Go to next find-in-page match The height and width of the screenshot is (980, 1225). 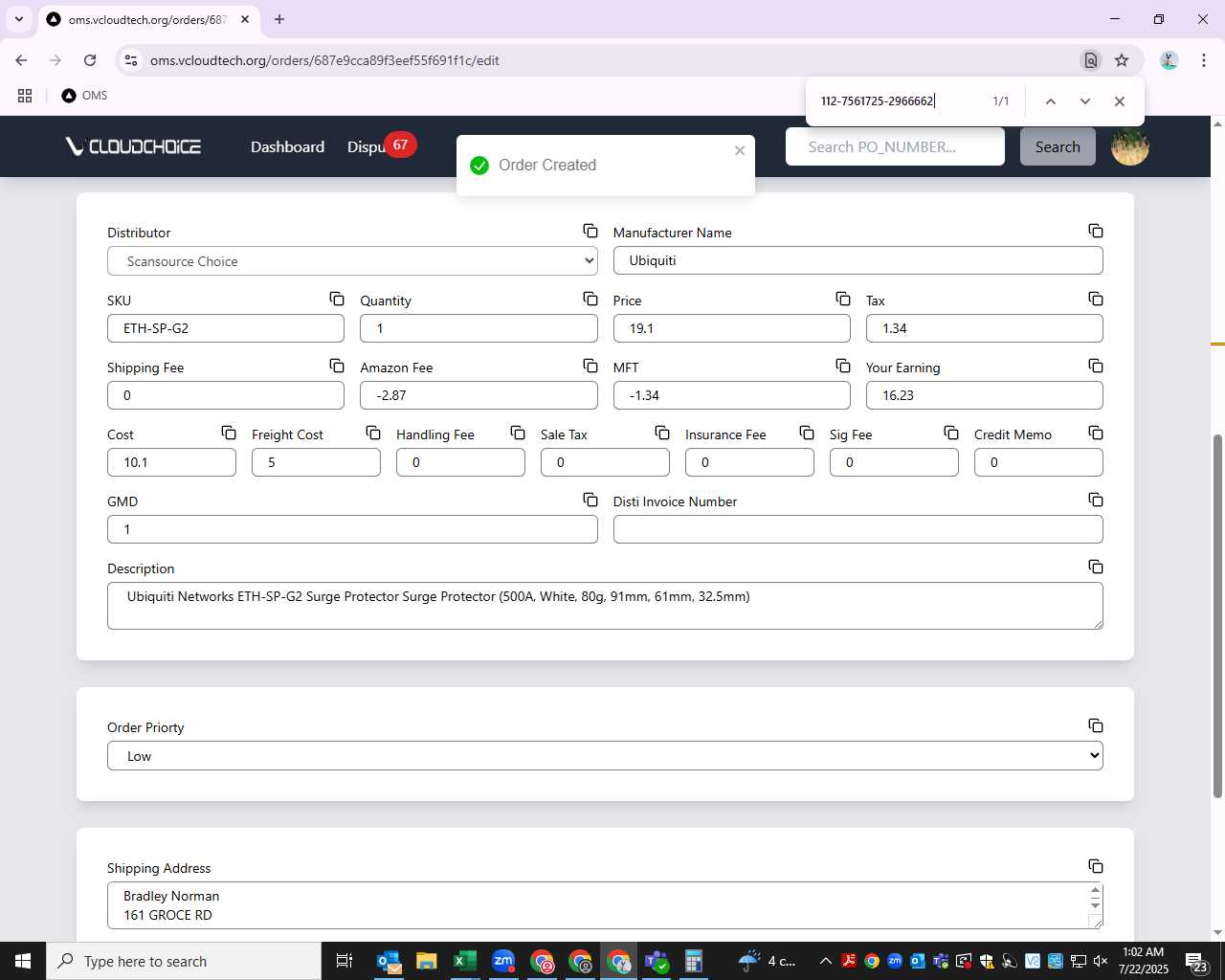[x=1085, y=101]
